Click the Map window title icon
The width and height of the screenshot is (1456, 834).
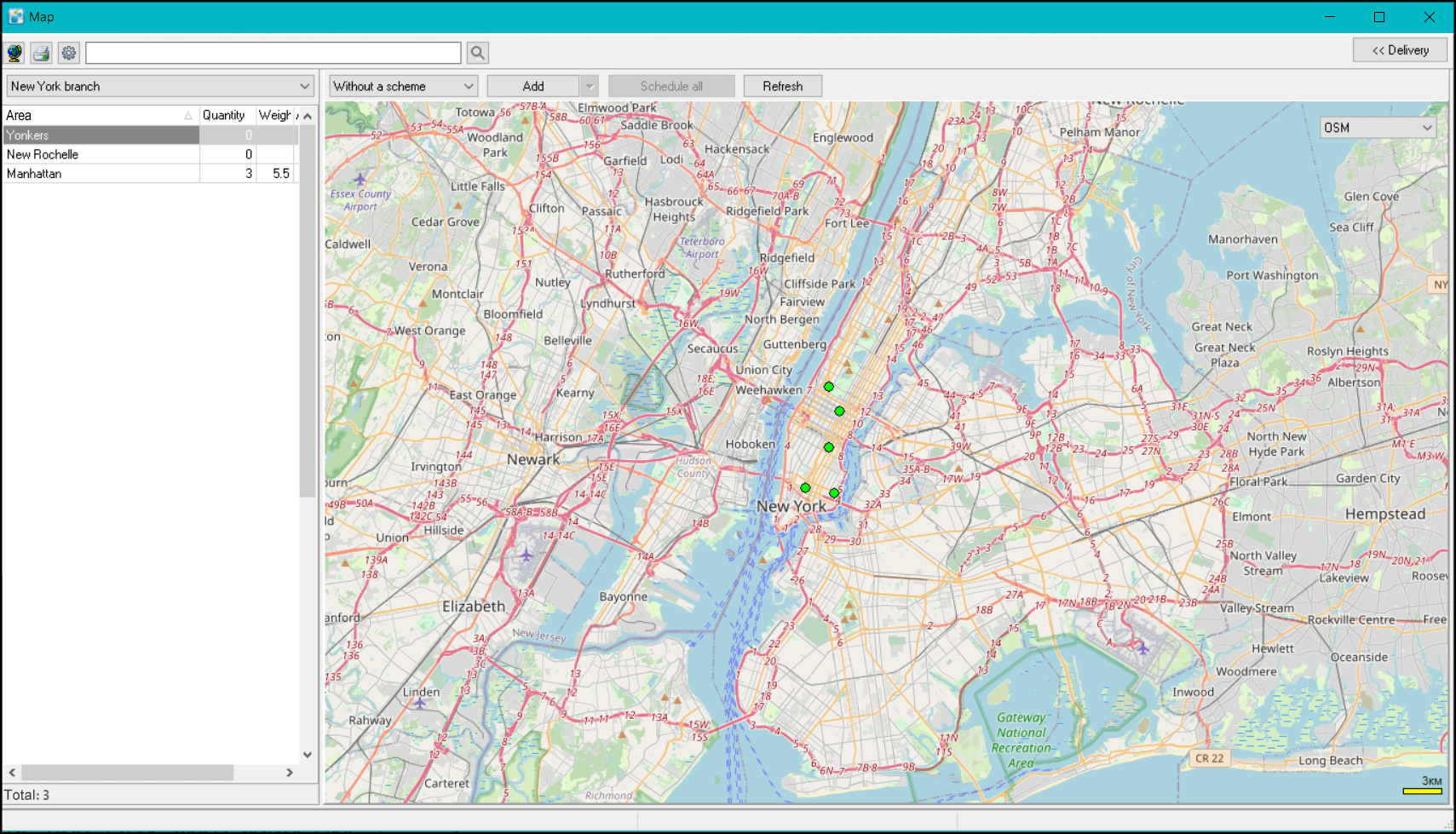15,16
